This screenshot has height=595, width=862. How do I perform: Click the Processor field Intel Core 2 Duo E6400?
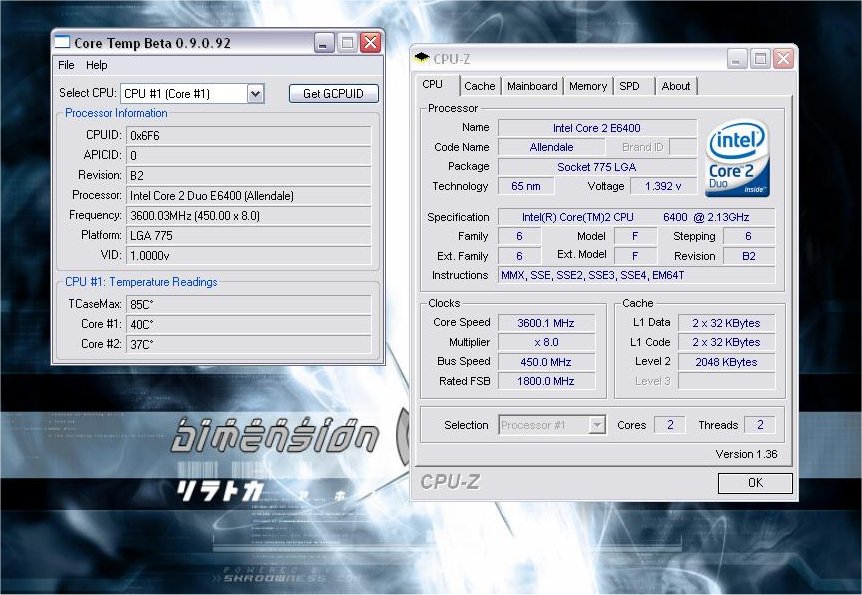[248, 196]
